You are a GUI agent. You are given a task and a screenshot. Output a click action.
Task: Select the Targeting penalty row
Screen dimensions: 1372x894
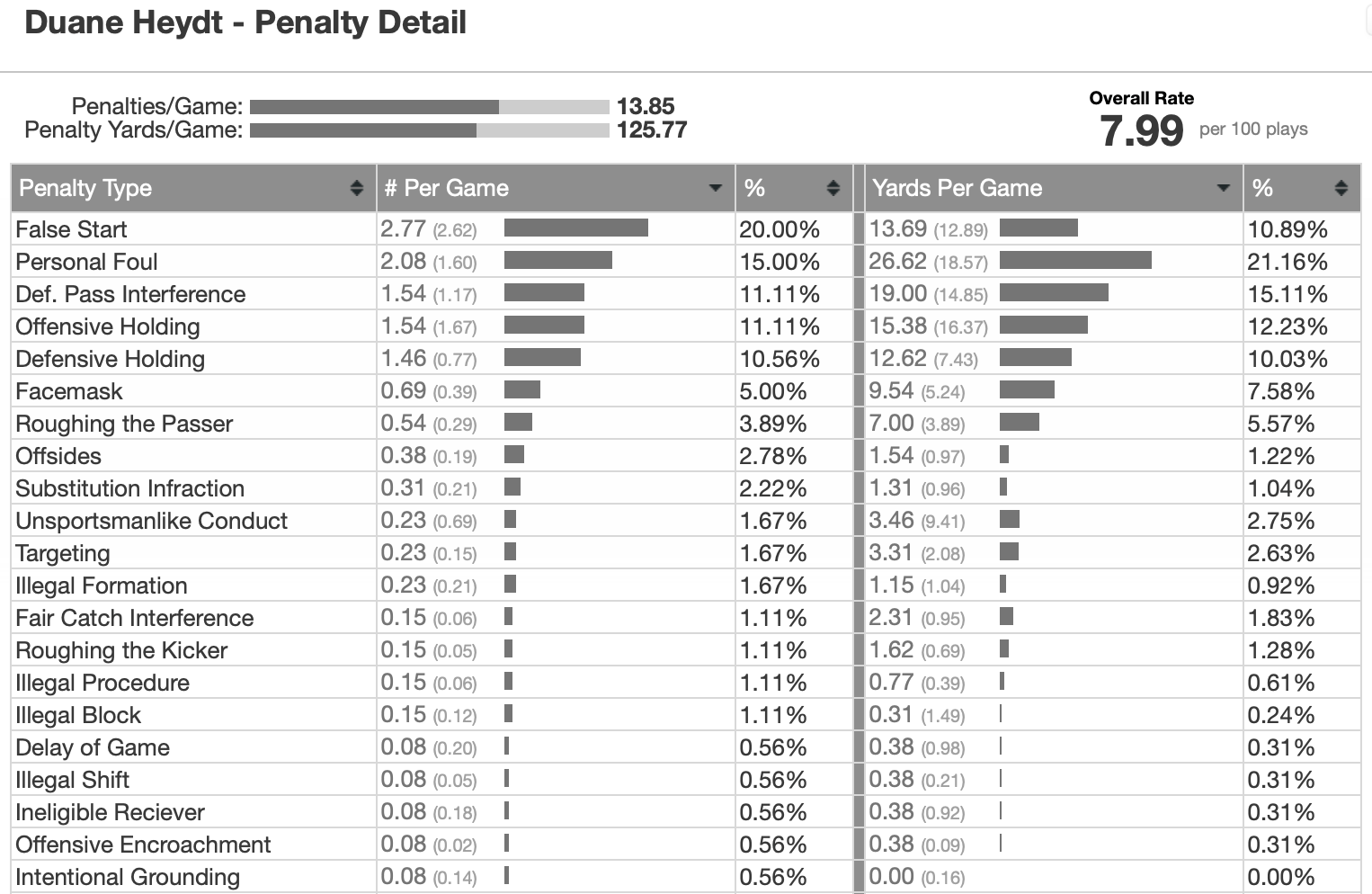[685, 553]
